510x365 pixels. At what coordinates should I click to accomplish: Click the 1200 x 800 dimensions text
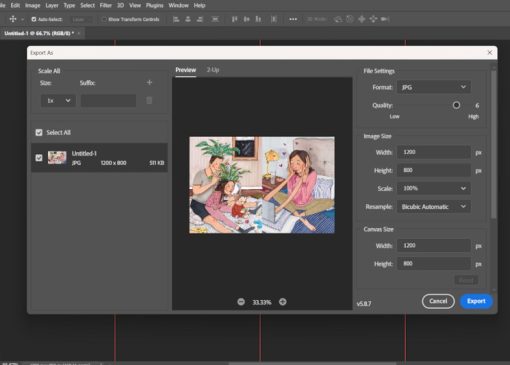coord(113,163)
